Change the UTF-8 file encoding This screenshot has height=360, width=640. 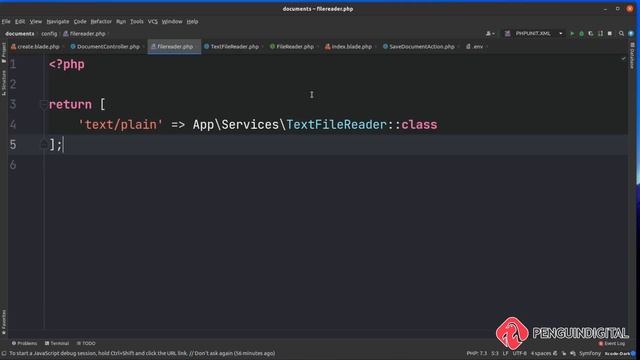point(519,353)
